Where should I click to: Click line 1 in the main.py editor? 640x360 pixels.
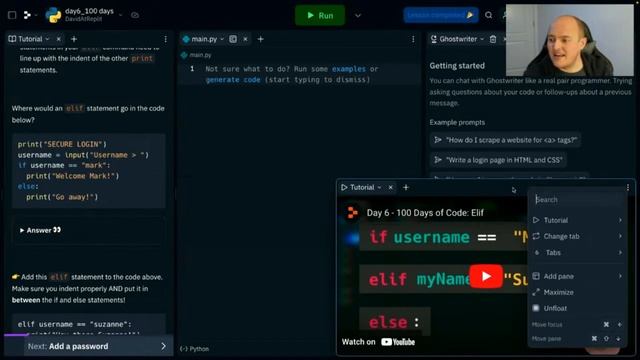tap(299, 74)
